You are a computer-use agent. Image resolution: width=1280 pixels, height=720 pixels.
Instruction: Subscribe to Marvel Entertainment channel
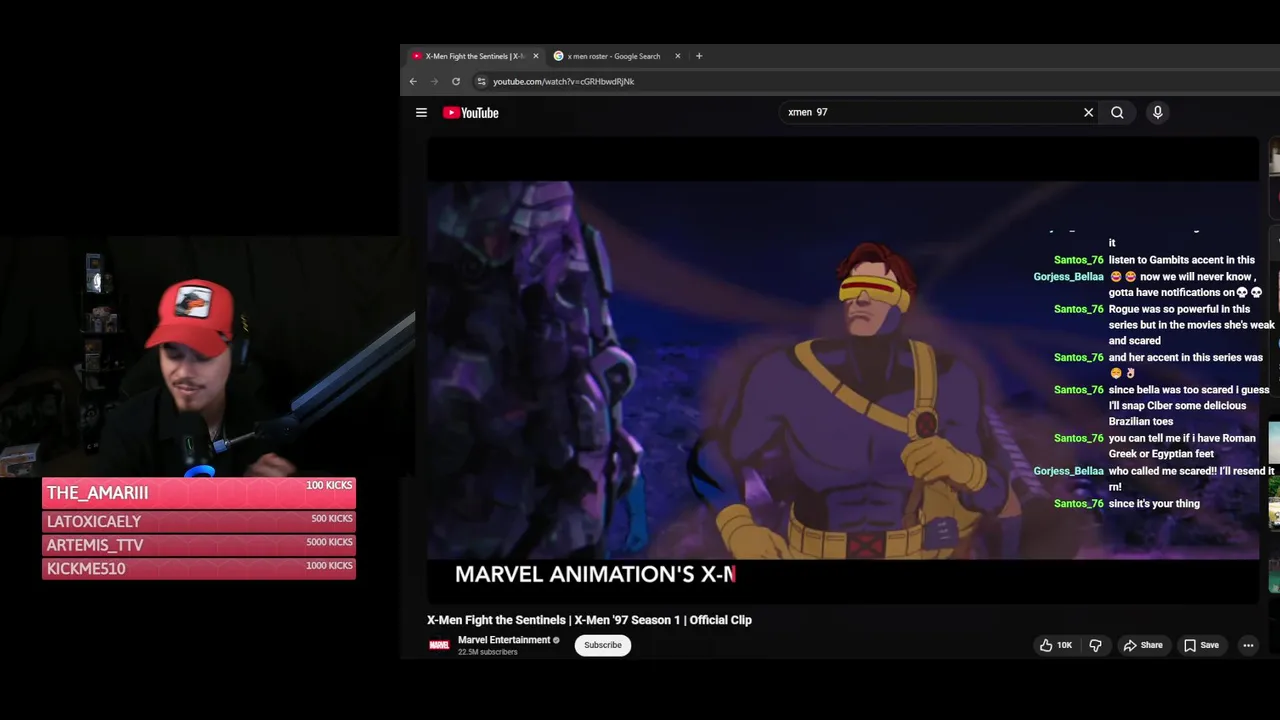pyautogui.click(x=603, y=645)
